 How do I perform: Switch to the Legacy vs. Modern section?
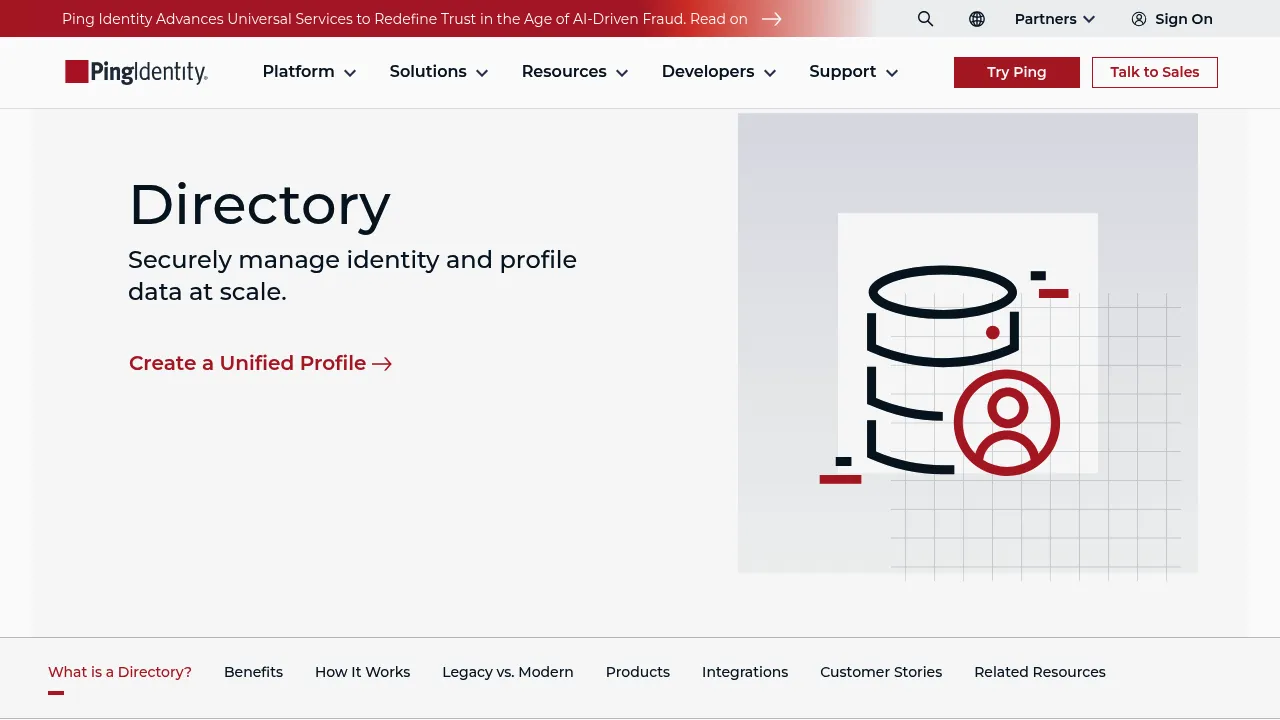508,672
